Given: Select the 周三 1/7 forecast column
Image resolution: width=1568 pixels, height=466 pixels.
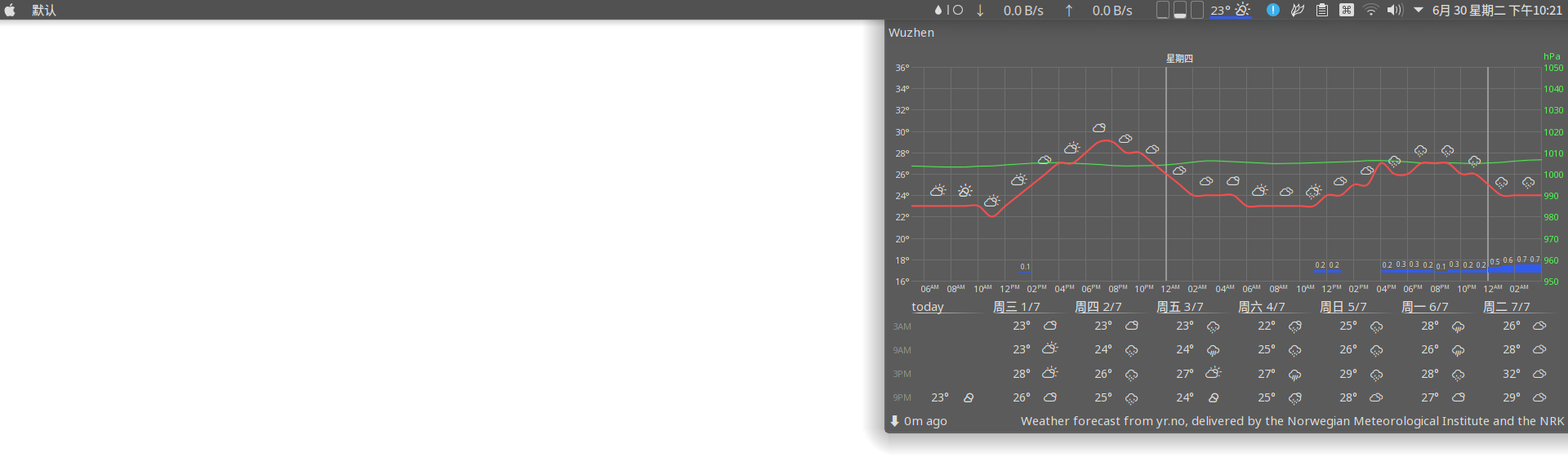Looking at the screenshot, I should coord(1017,307).
